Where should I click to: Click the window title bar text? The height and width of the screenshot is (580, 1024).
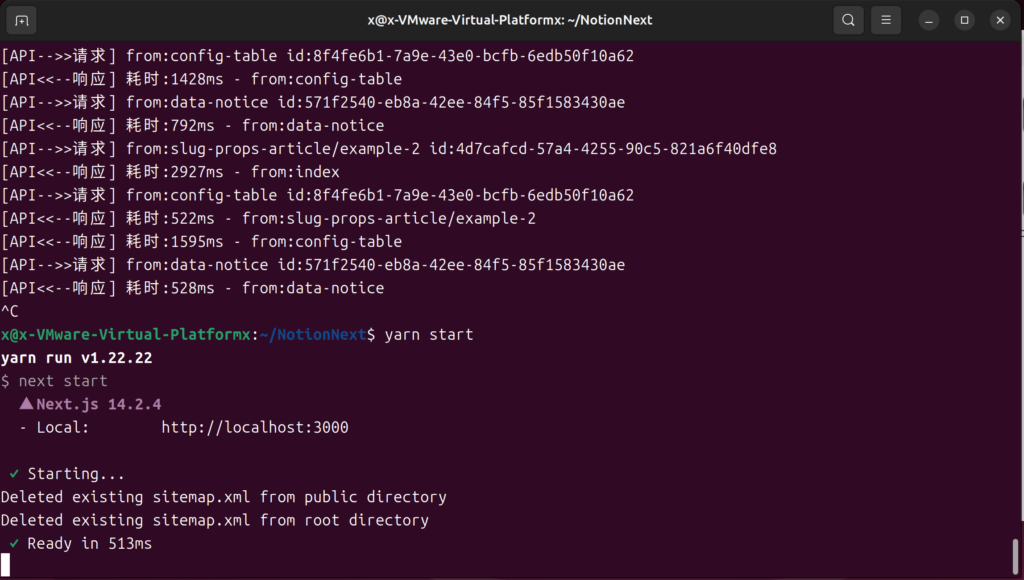pos(511,20)
